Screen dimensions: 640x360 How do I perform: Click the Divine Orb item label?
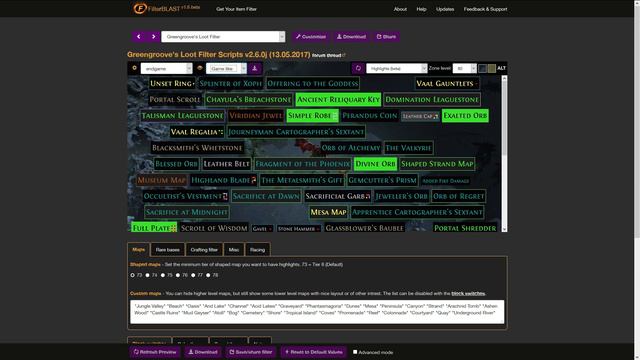point(376,164)
